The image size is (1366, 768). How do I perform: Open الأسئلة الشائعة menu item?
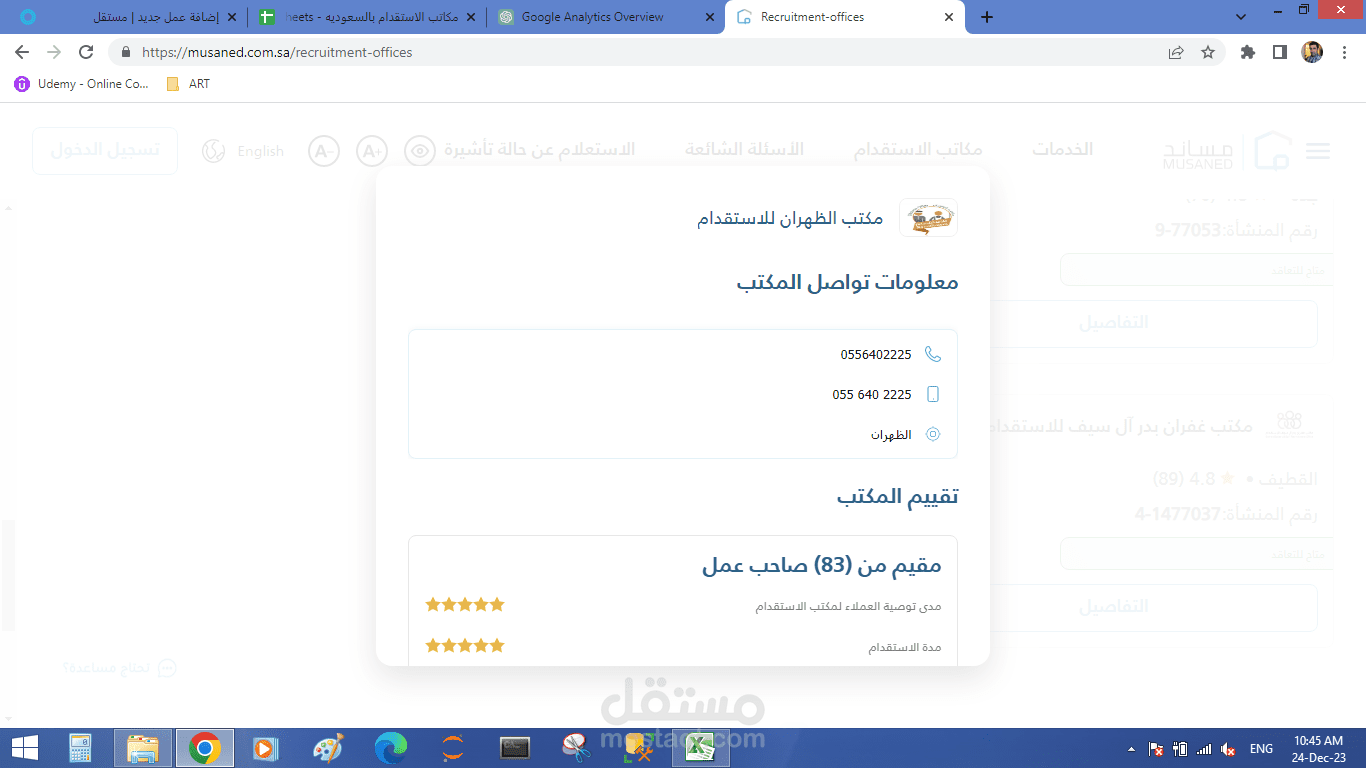click(x=744, y=149)
